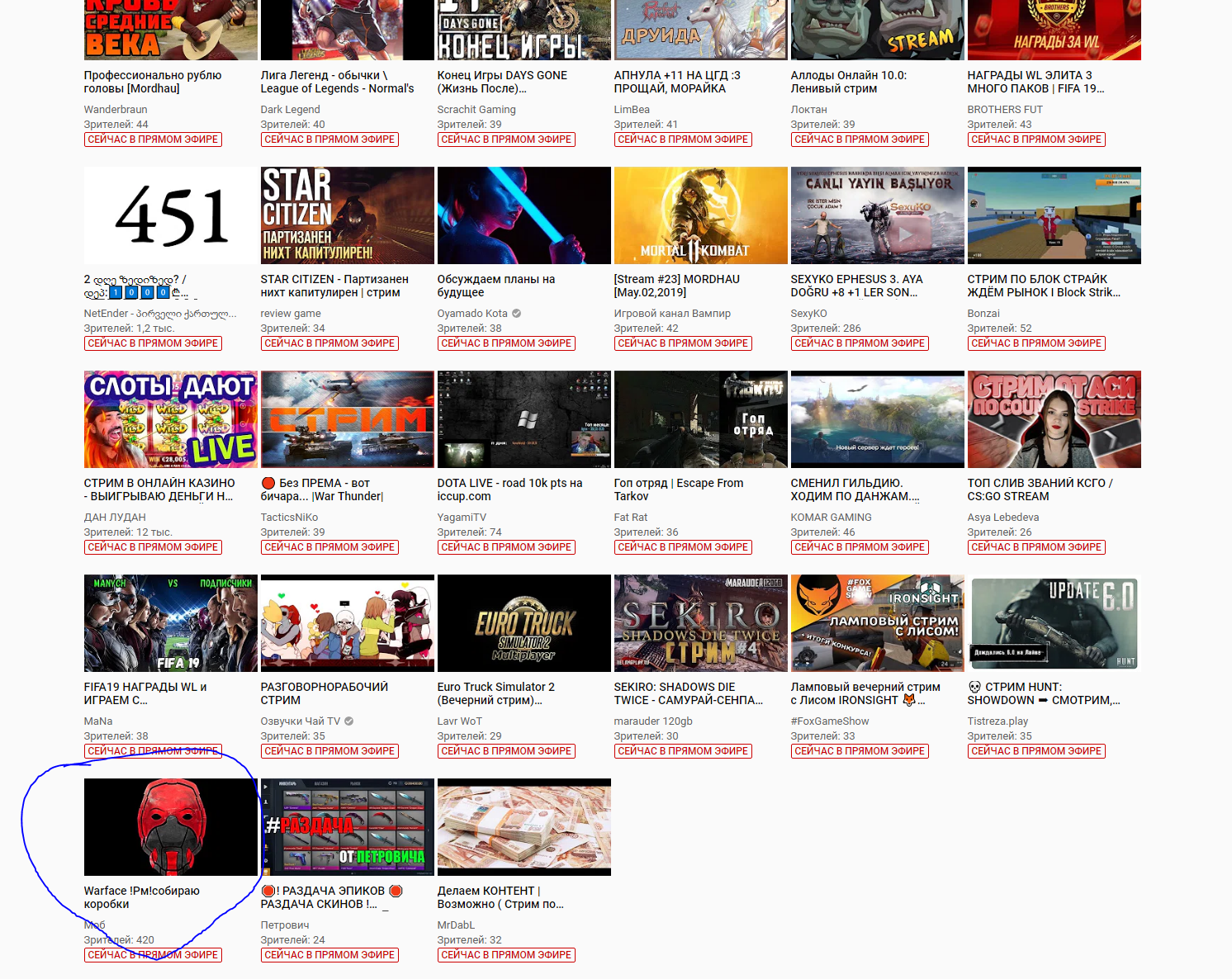This screenshot has height=979, width=1232.
Task: Open the Warface red mask thumbnail
Action: 170,827
